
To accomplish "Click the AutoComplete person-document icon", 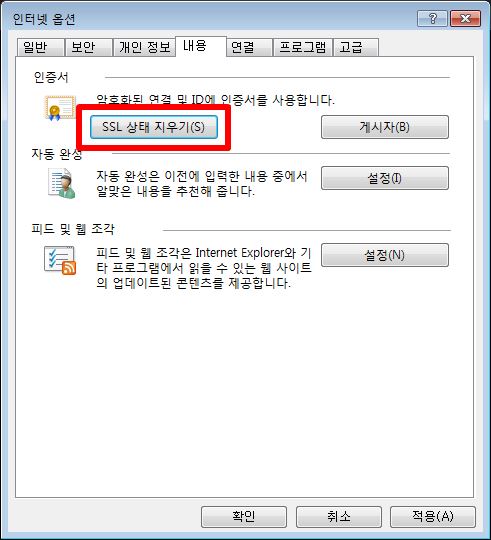I will (x=62, y=184).
